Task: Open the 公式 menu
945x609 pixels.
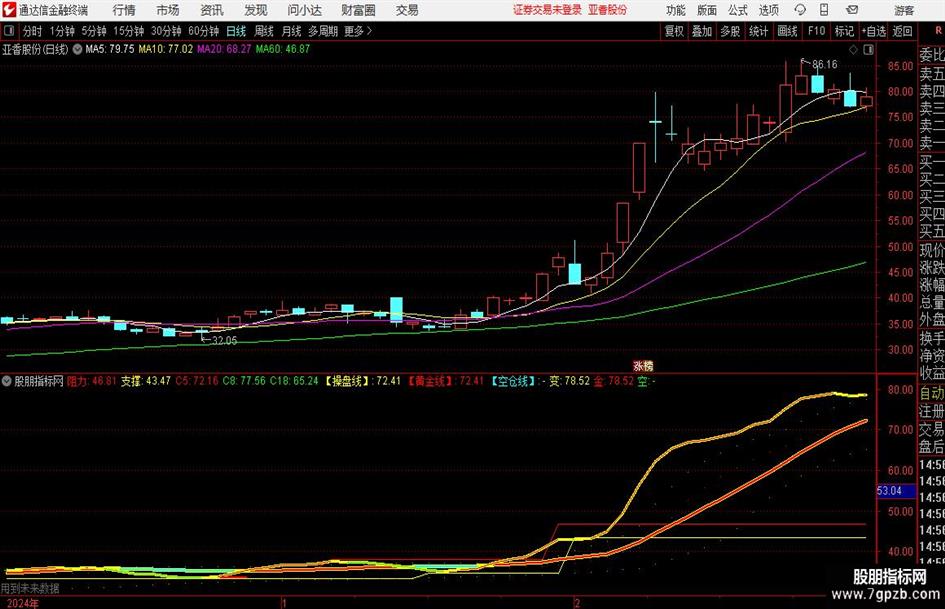Action: pos(737,10)
